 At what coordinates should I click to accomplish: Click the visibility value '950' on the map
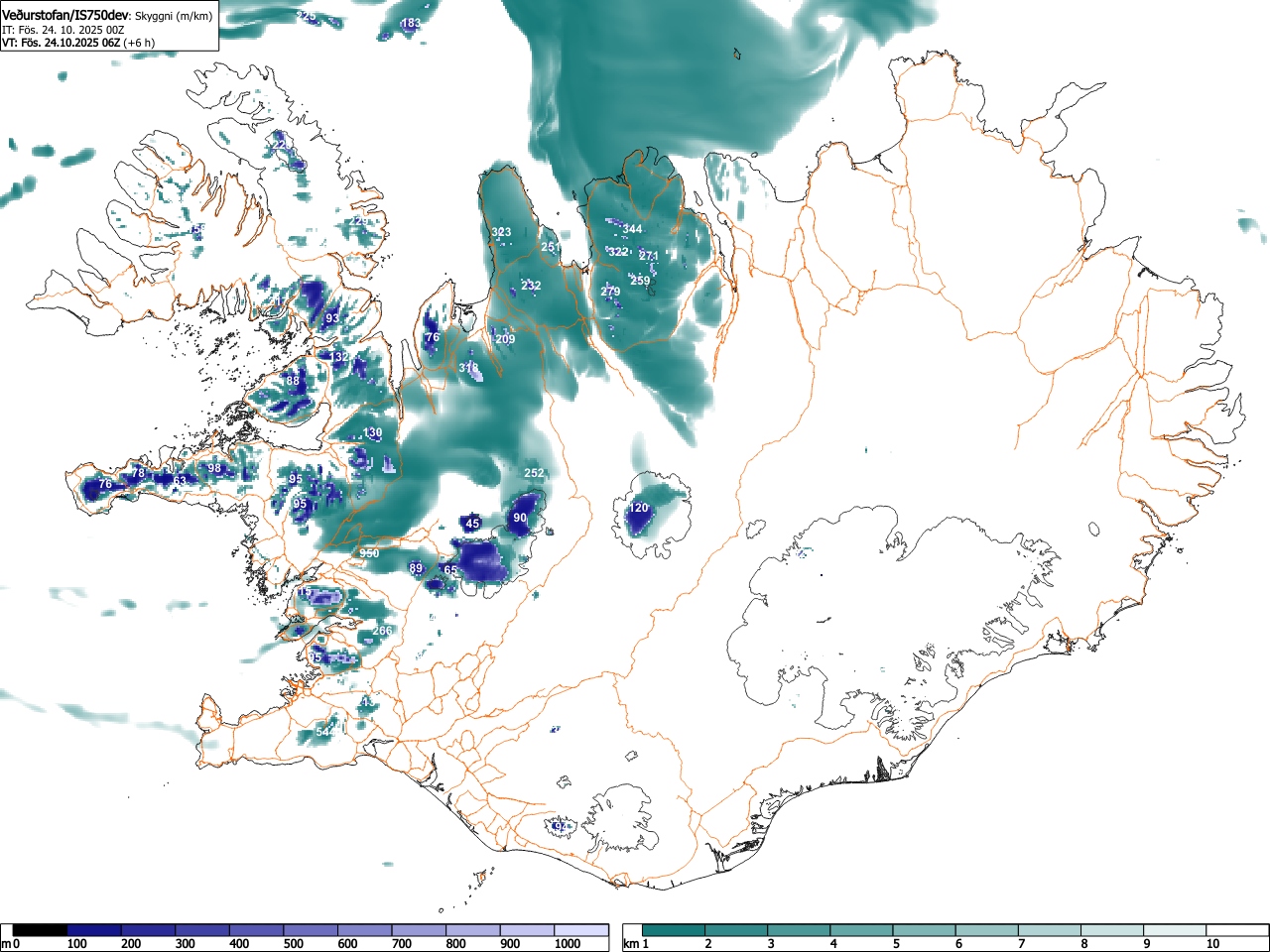(369, 553)
